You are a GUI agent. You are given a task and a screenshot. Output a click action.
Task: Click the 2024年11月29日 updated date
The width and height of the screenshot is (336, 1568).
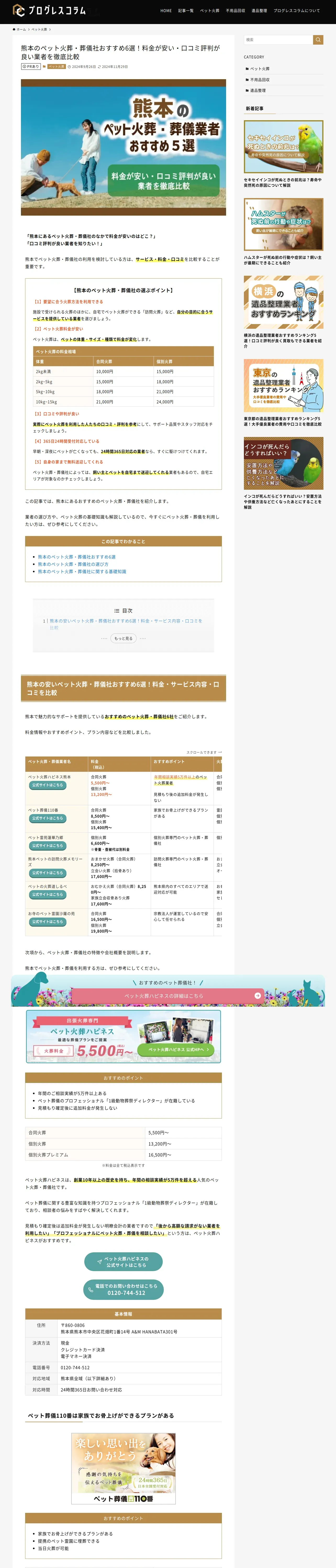(x=113, y=66)
